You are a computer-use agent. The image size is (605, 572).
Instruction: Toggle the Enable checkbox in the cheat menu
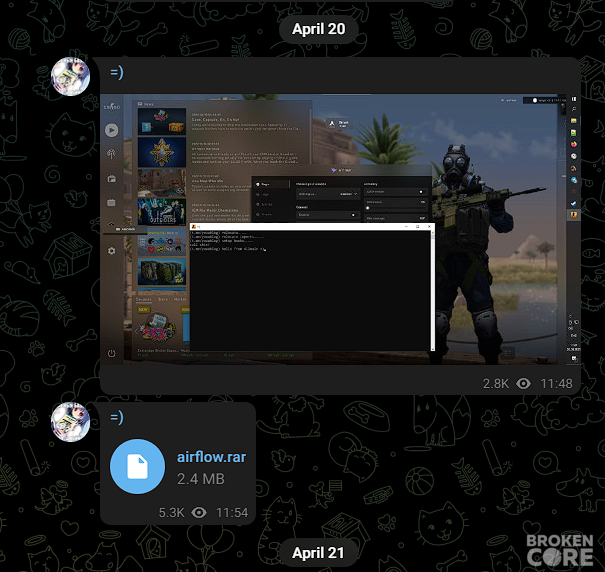[353, 215]
